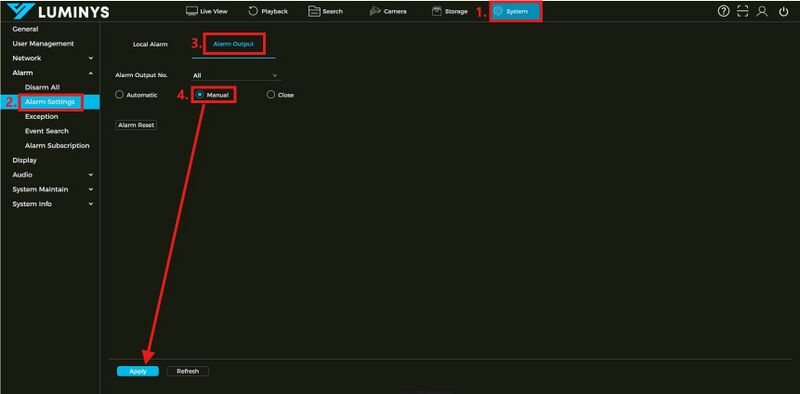This screenshot has height=394, width=800.
Task: Expand the Network sidebar section
Action: pyautogui.click(x=91, y=58)
